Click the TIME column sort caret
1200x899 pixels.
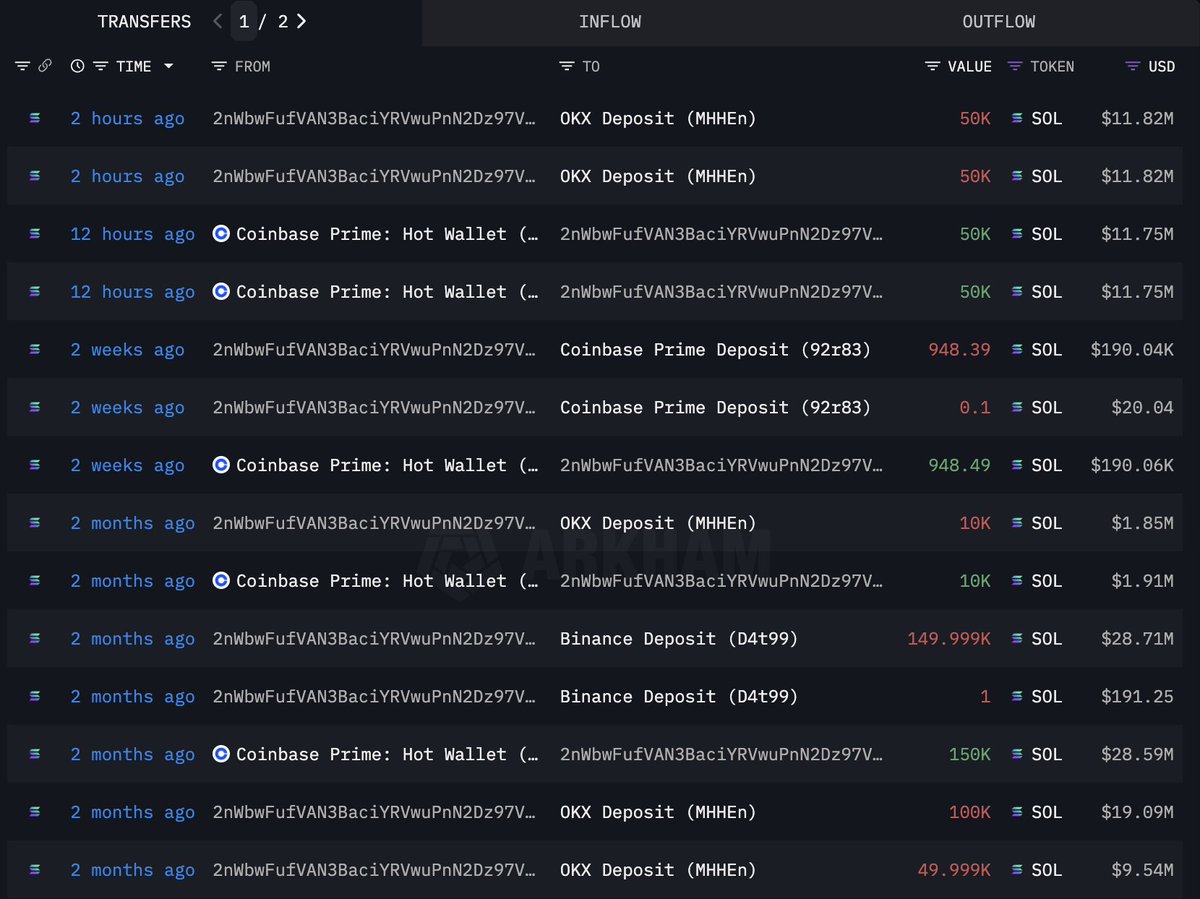click(x=168, y=66)
